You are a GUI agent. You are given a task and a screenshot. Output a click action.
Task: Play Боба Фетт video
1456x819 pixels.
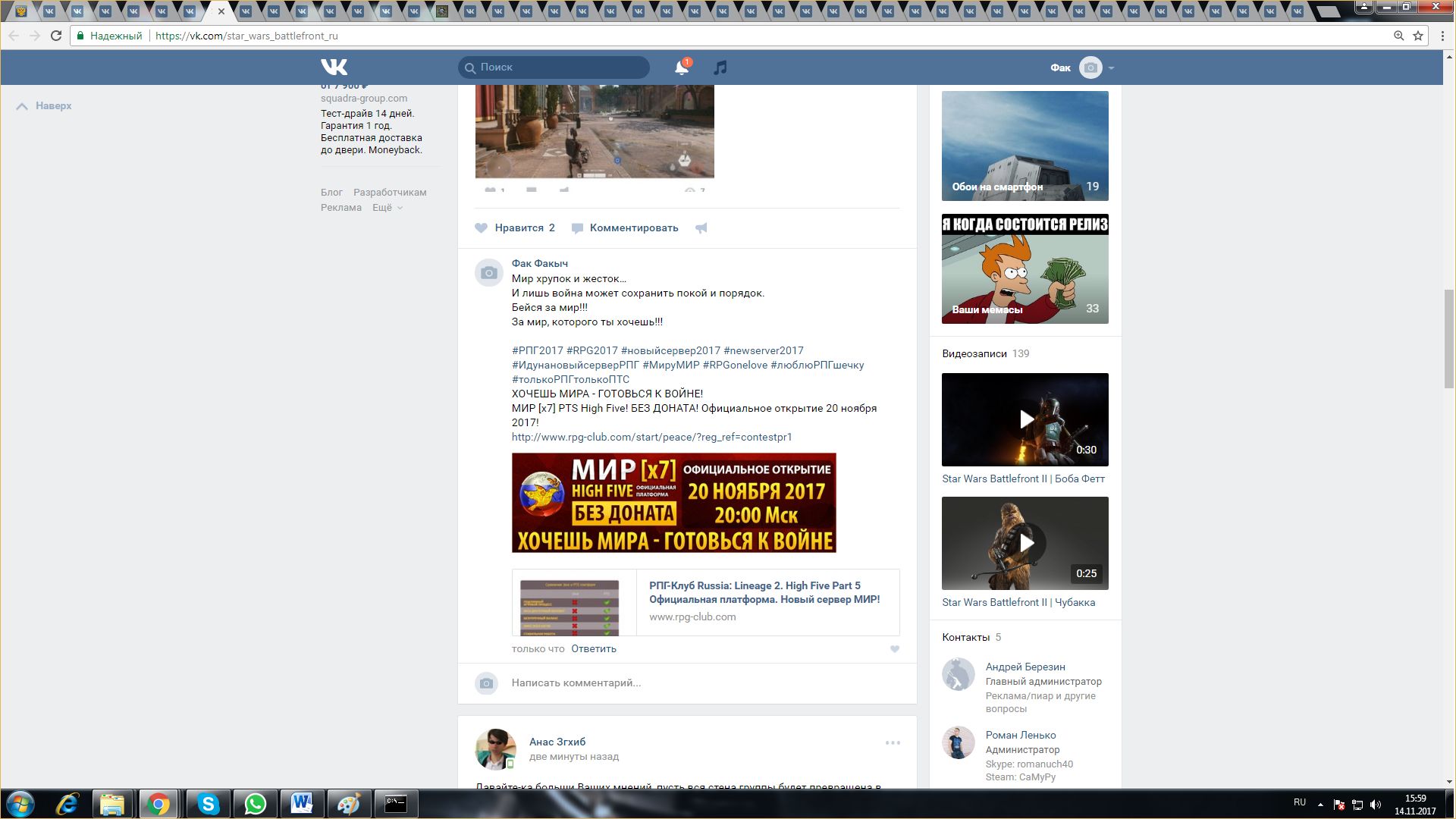pos(1025,419)
